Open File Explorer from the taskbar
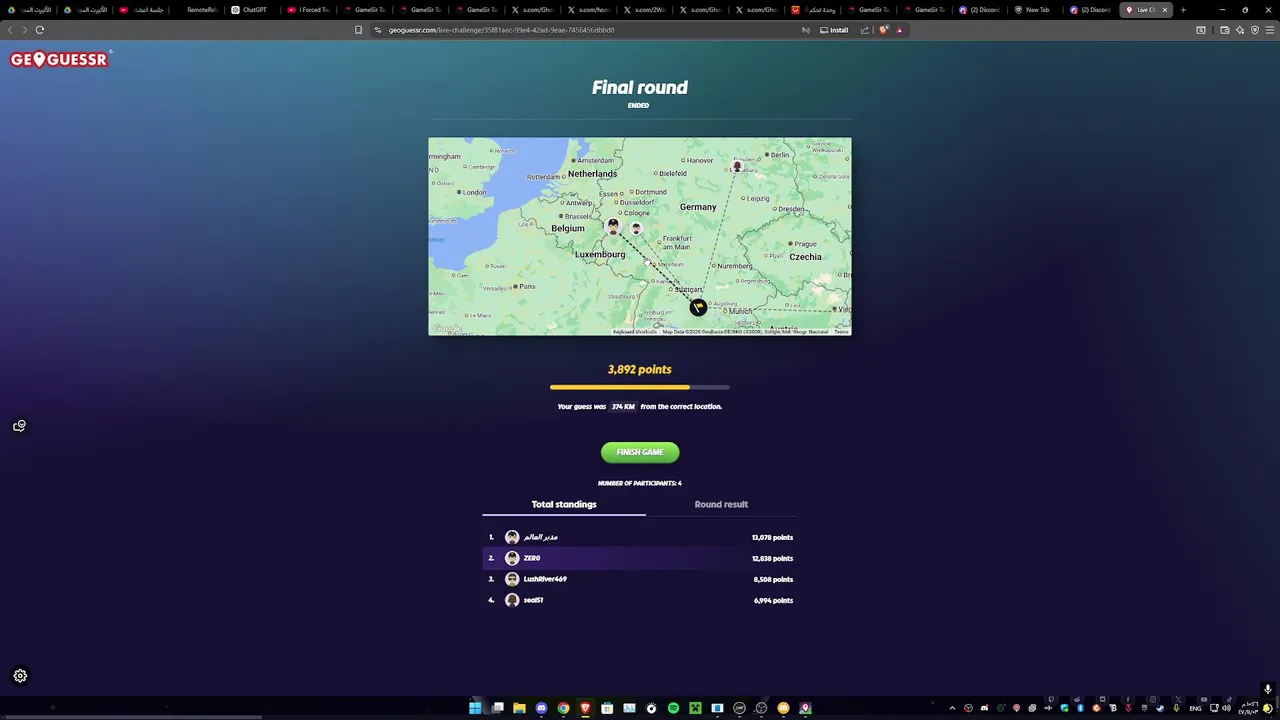The width and height of the screenshot is (1280, 720). pyautogui.click(x=519, y=708)
